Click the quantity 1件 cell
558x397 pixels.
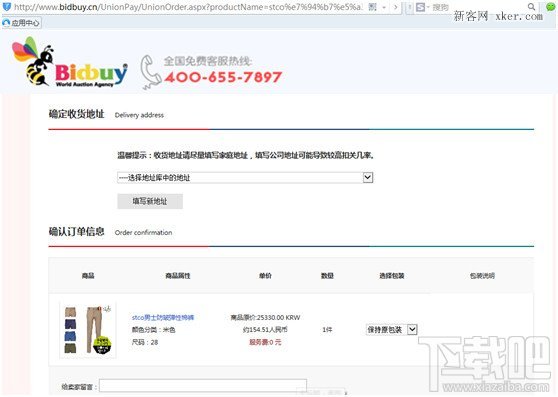coord(327,330)
